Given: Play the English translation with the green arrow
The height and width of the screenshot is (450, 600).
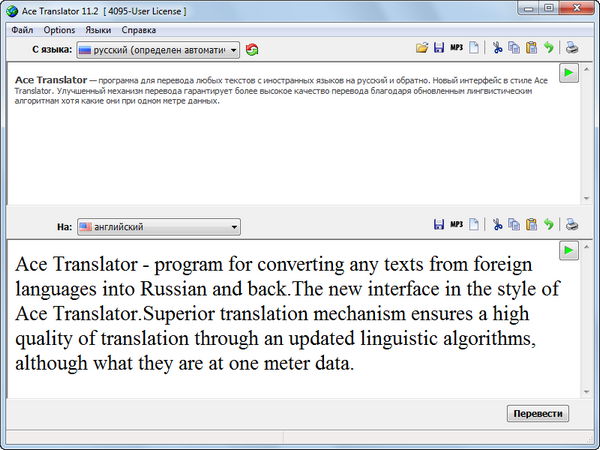Looking at the screenshot, I should (568, 250).
